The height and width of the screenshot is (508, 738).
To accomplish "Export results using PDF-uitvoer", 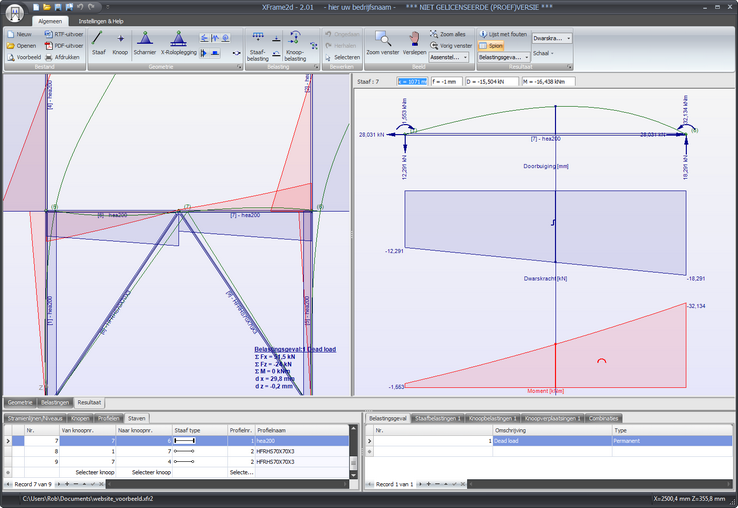I will pos(64,46).
